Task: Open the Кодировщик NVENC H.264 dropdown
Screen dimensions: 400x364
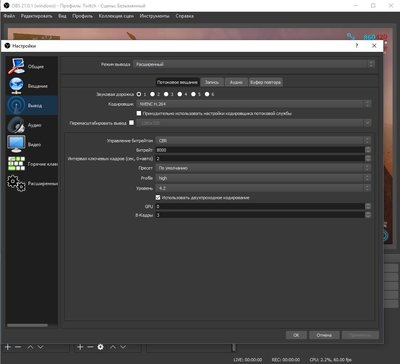Action: [253, 104]
